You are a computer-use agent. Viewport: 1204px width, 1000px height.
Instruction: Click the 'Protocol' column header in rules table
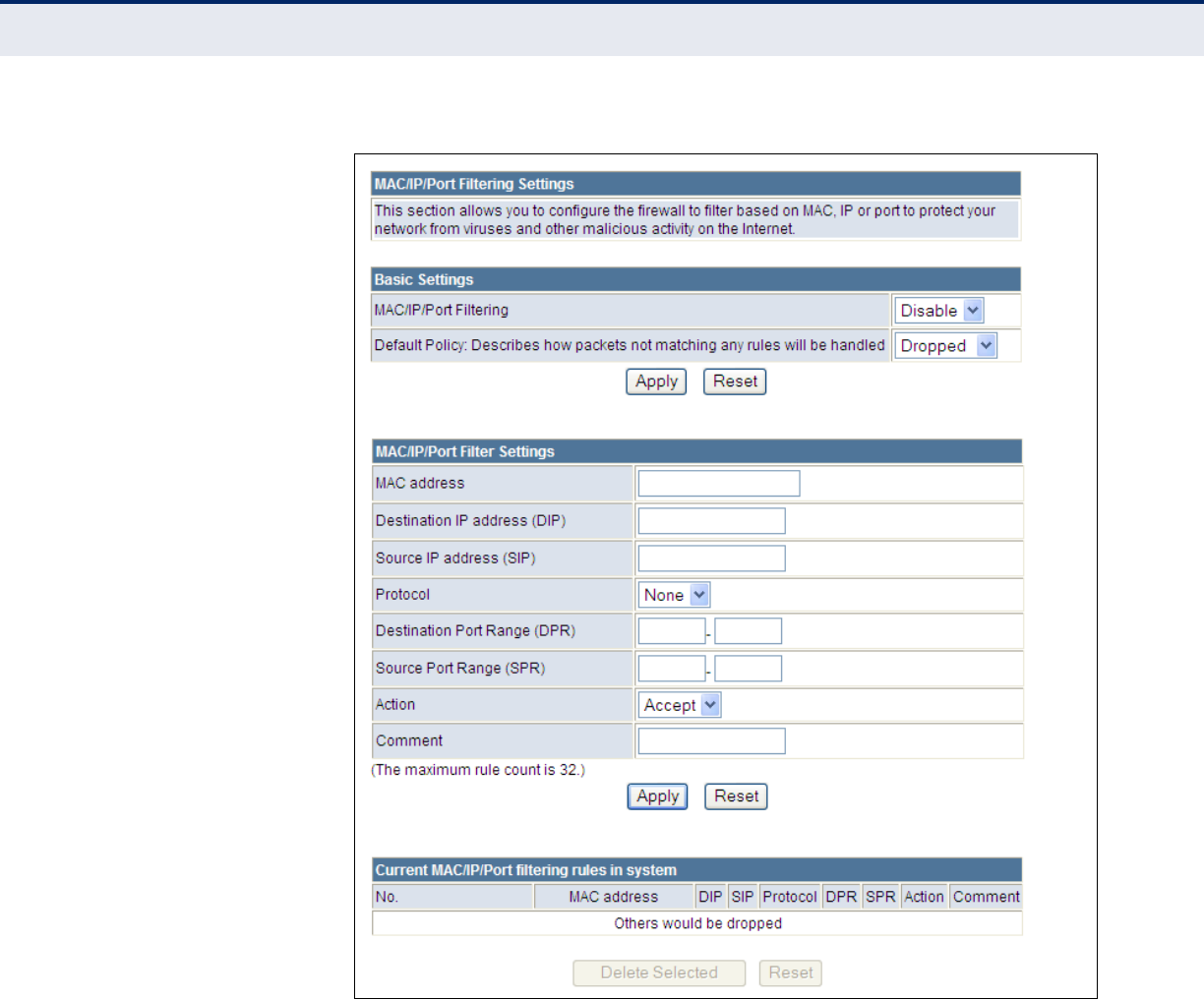790,897
